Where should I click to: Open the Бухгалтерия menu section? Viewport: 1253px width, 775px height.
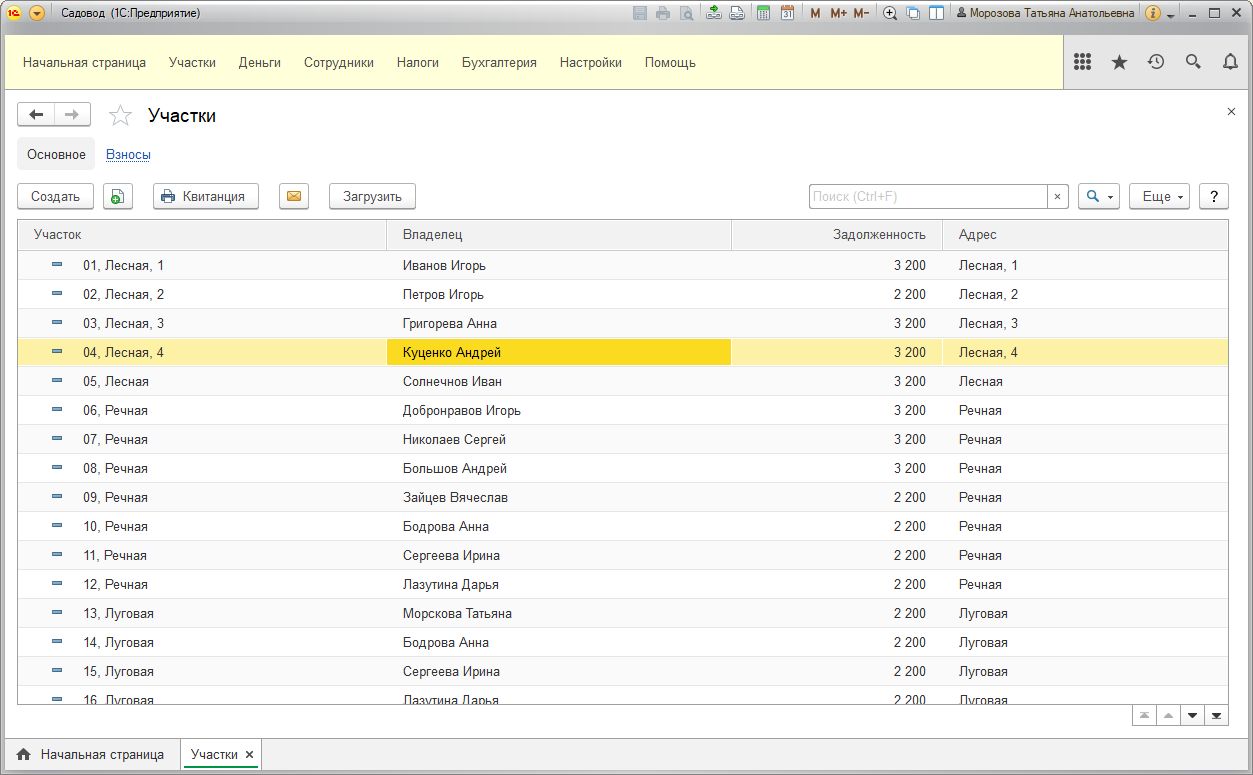tap(499, 62)
